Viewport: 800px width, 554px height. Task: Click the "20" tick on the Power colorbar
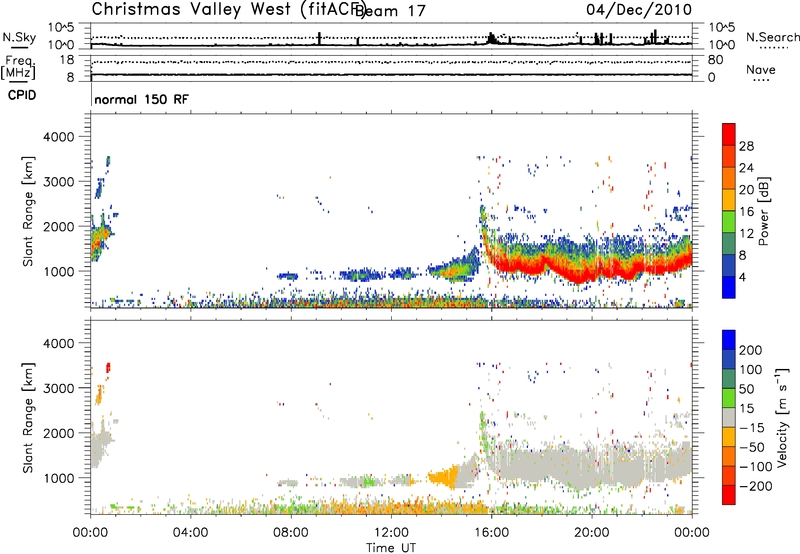pyautogui.click(x=746, y=190)
